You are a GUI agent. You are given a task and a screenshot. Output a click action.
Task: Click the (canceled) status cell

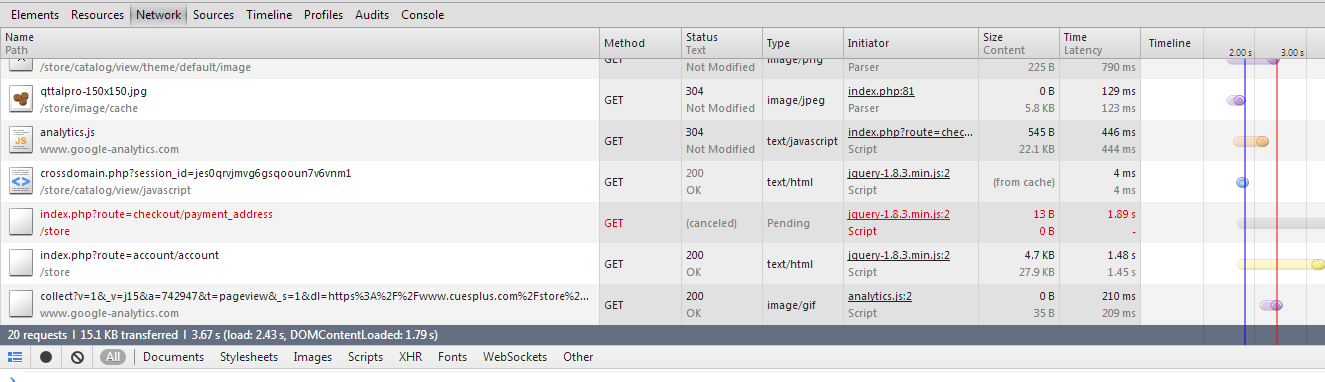click(x=711, y=223)
